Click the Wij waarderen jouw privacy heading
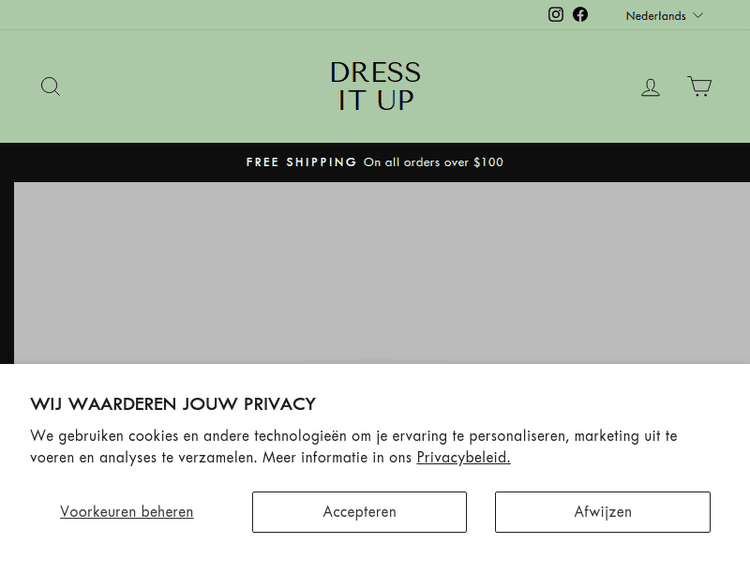750x563 pixels. 173,404
